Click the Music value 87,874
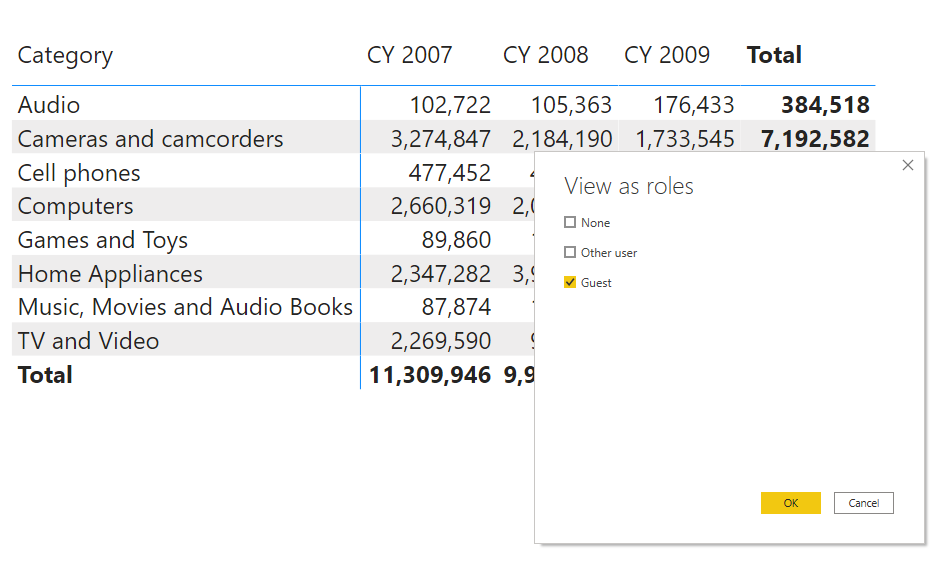Viewport: 935px width, 566px height. click(456, 308)
